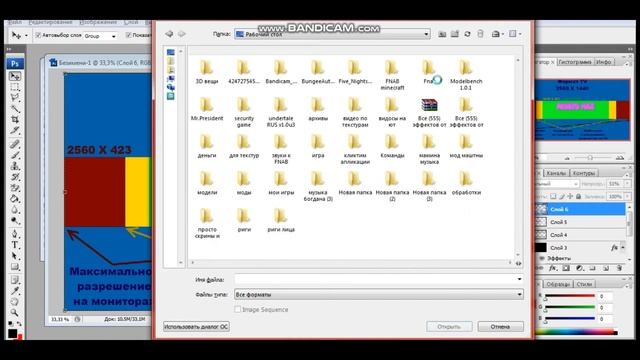Delete layer with trash icon
This screenshot has width=640, height=360.
point(619,268)
